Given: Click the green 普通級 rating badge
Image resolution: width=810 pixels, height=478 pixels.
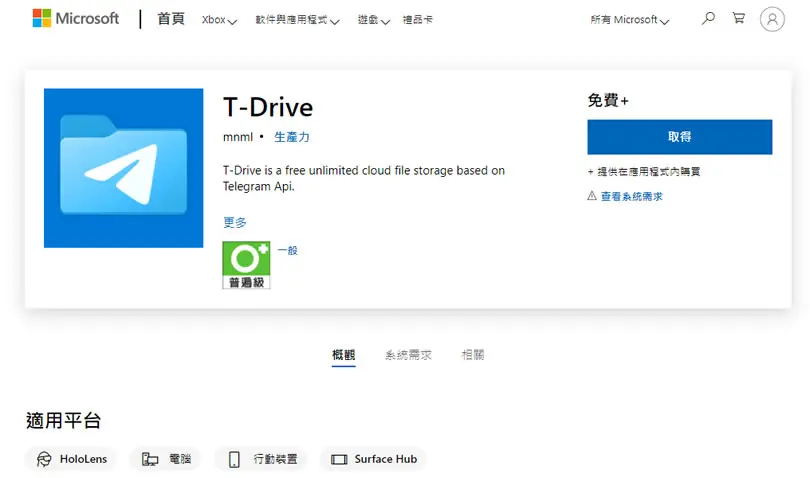Looking at the screenshot, I should (x=246, y=265).
